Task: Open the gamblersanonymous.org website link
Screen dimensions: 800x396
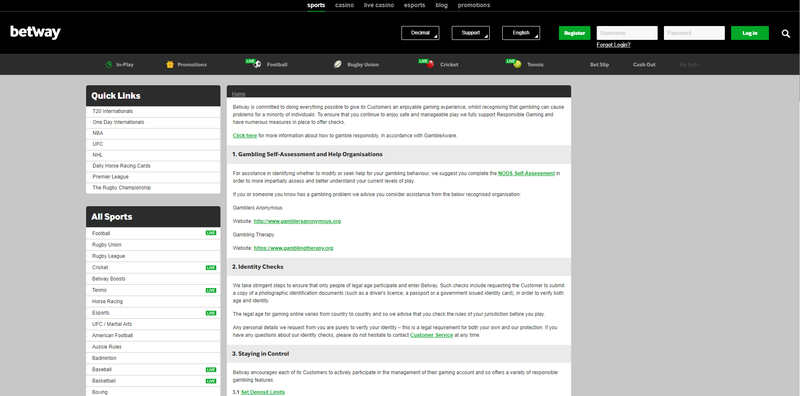Action: click(x=297, y=221)
